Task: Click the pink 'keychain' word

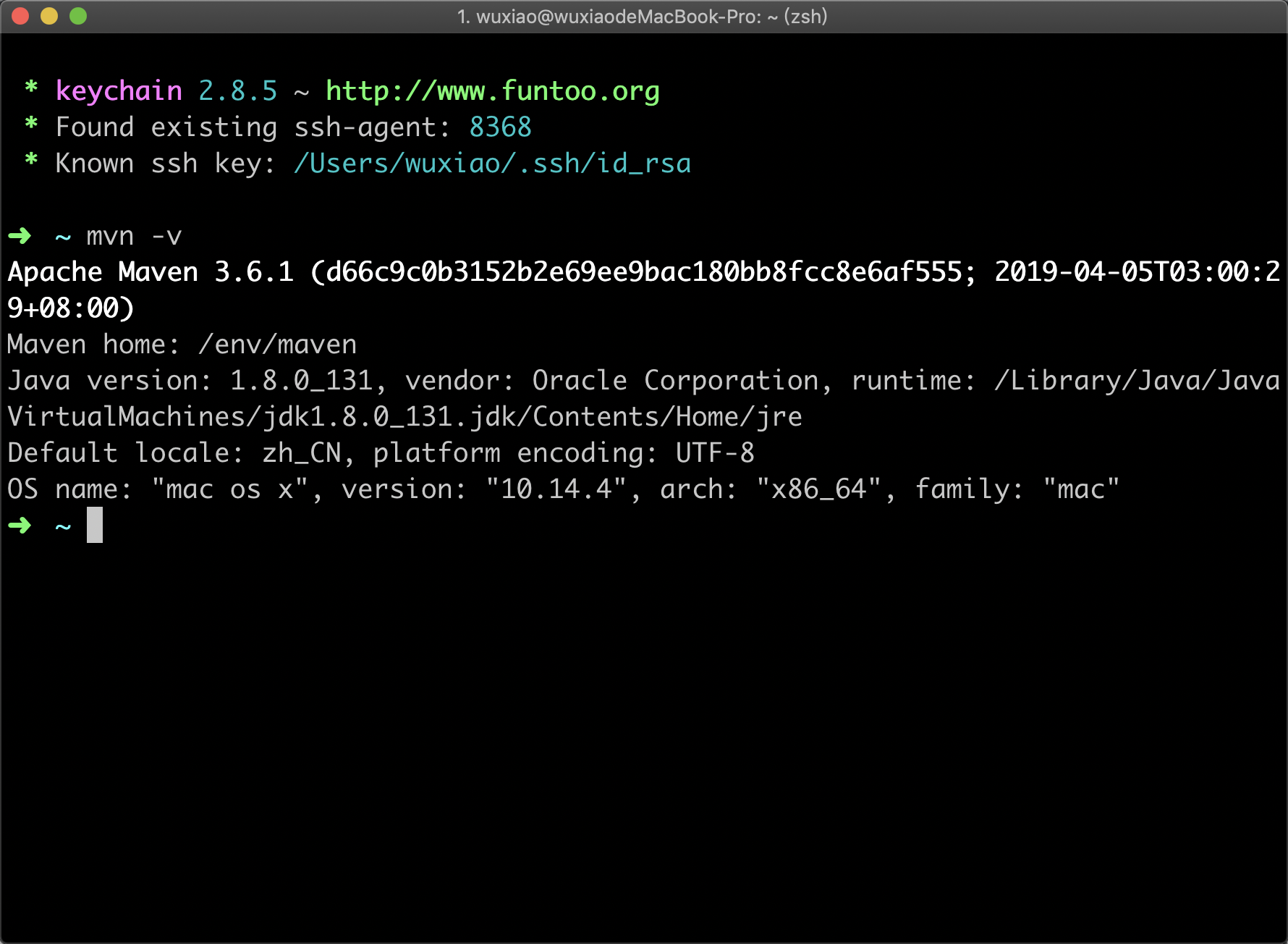Action: 119,91
